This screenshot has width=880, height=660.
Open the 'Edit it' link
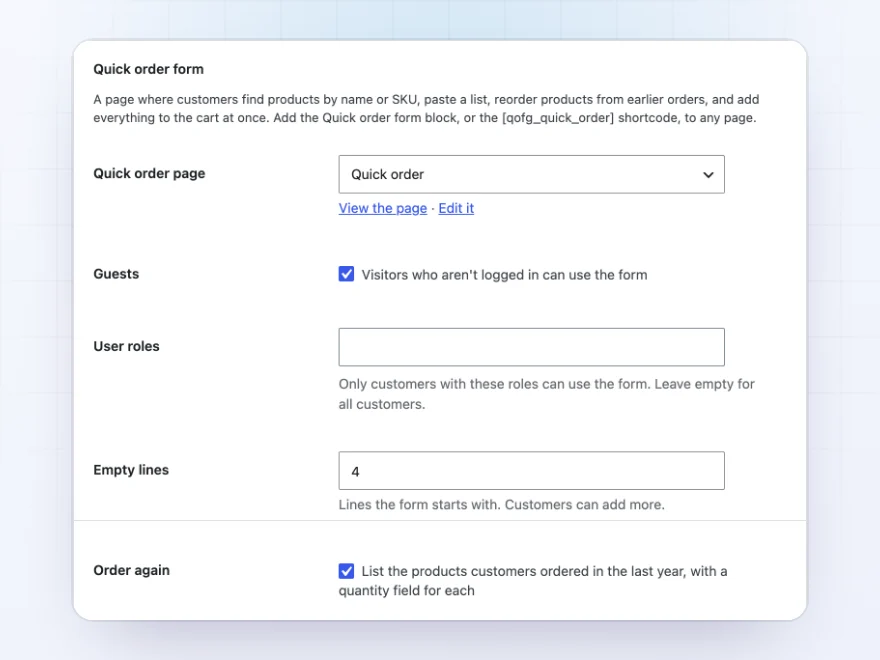click(456, 208)
